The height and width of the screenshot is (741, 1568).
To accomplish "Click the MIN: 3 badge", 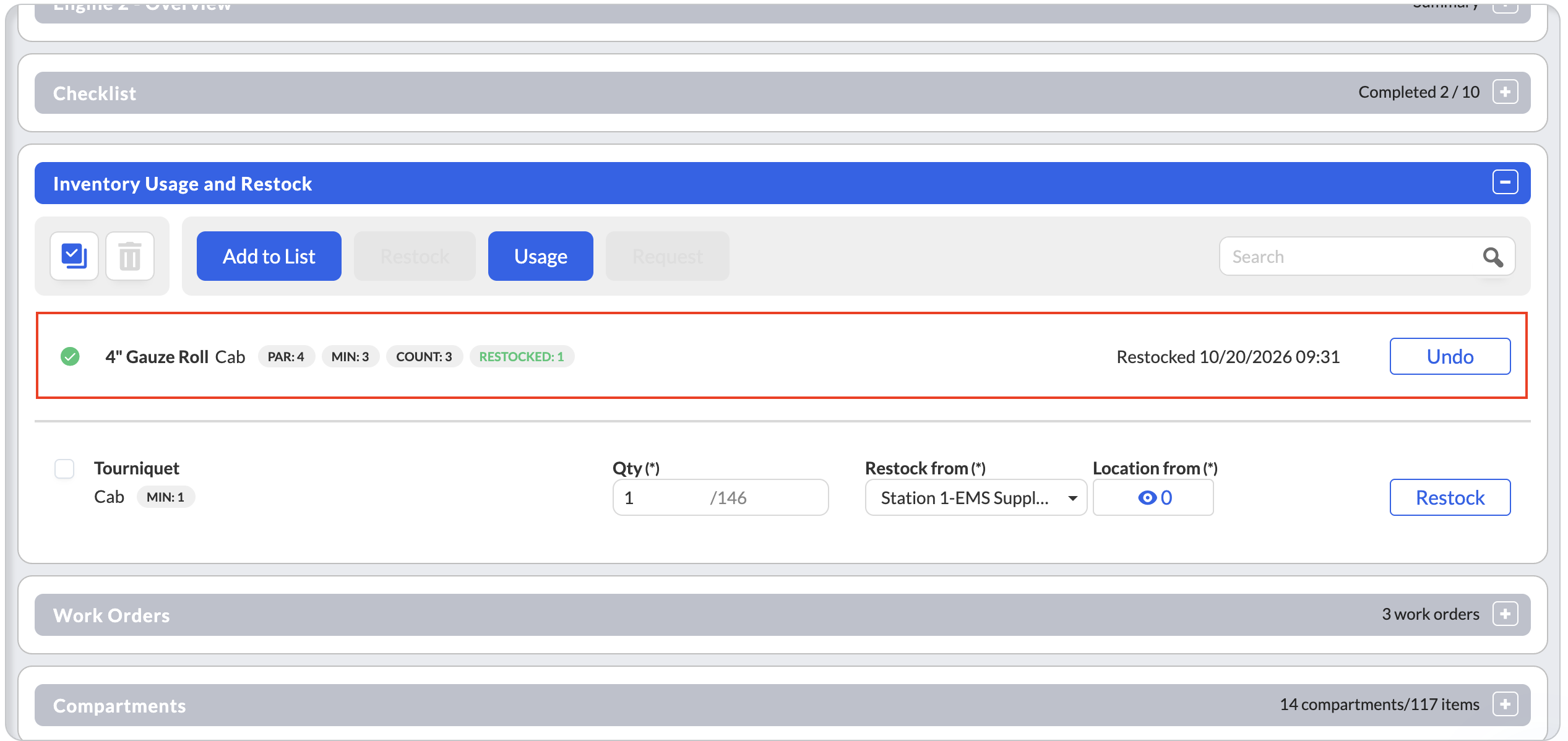I will point(350,357).
